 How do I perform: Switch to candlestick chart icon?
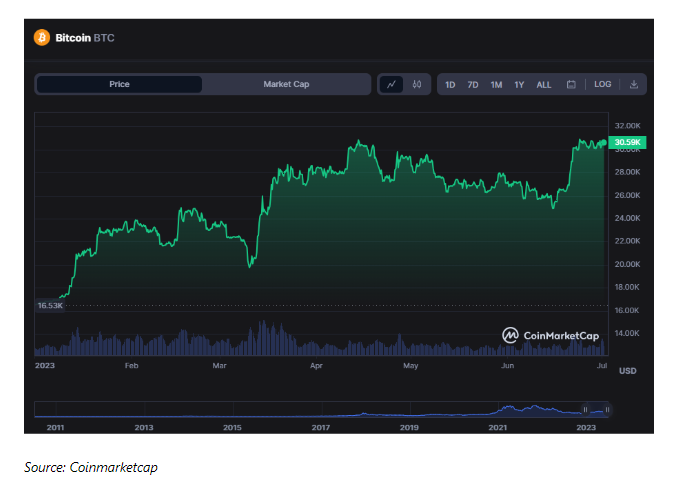(417, 84)
